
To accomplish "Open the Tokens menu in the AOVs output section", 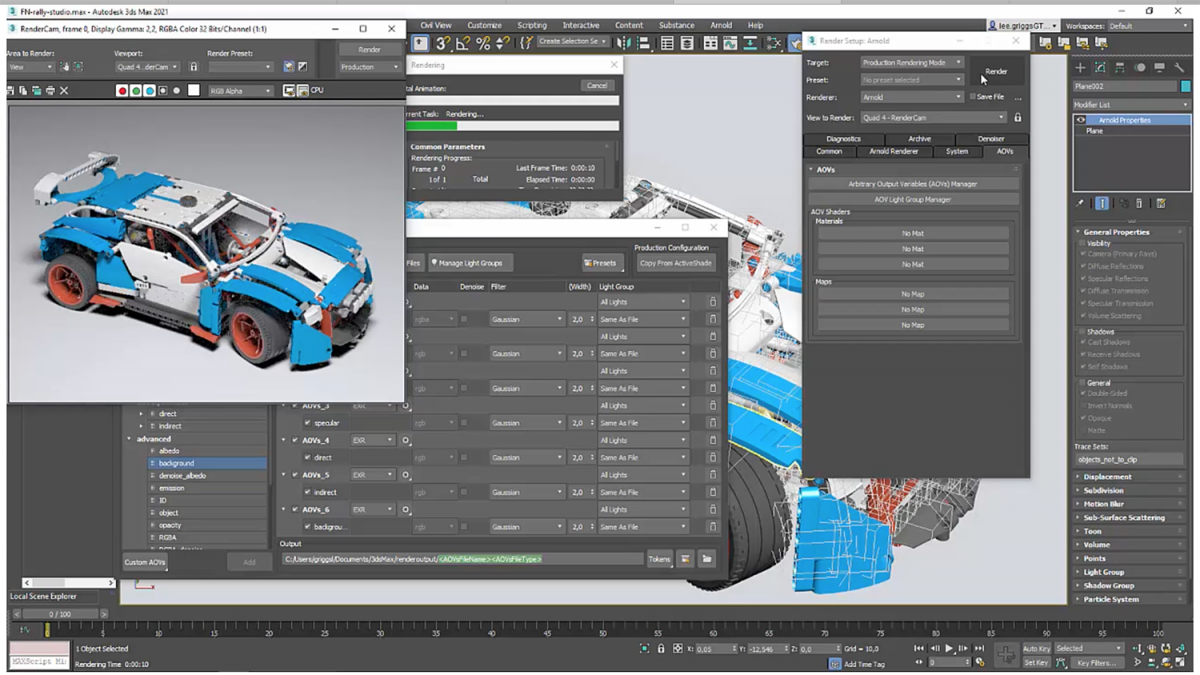I will pyautogui.click(x=659, y=559).
